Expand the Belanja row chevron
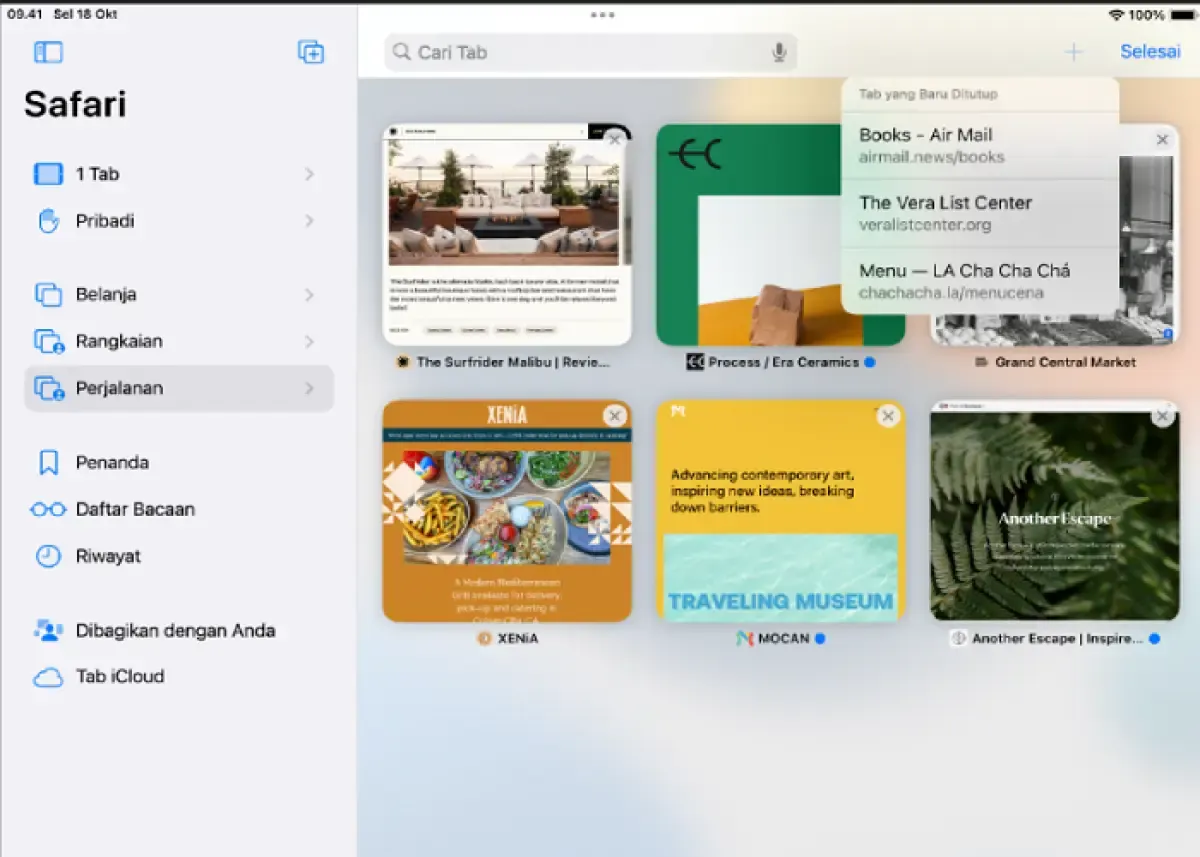The image size is (1200, 857). (x=309, y=294)
